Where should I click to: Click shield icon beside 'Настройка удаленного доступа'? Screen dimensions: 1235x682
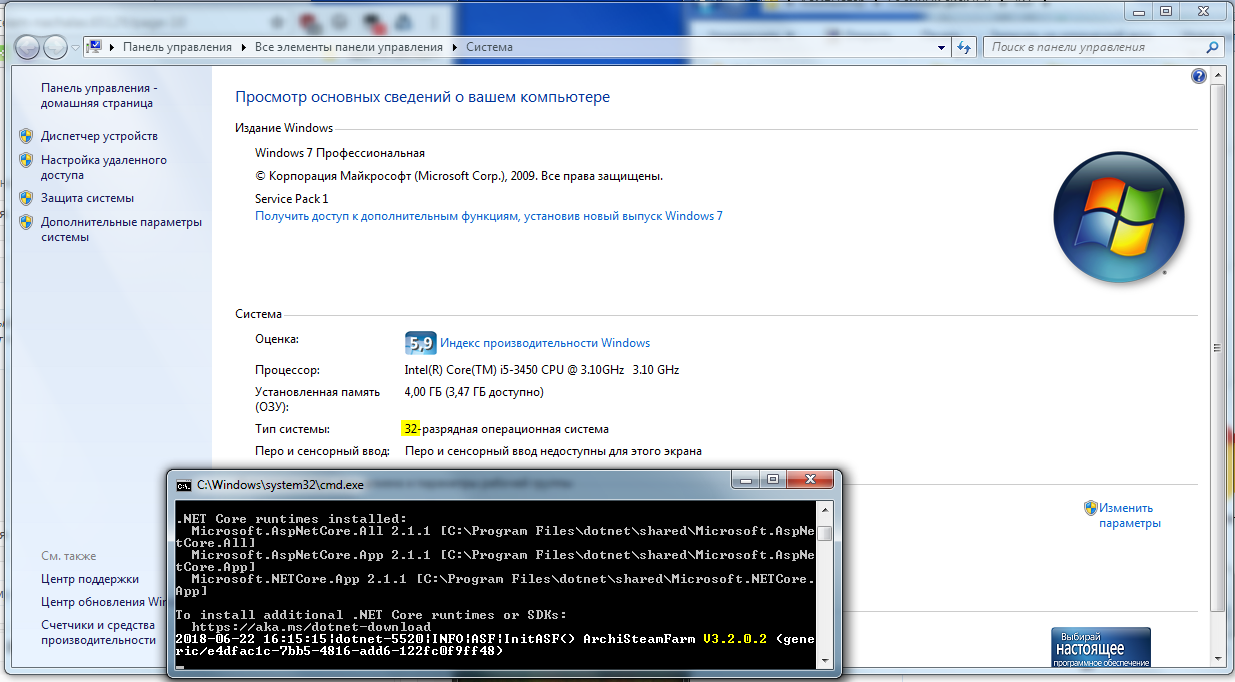[x=27, y=160]
